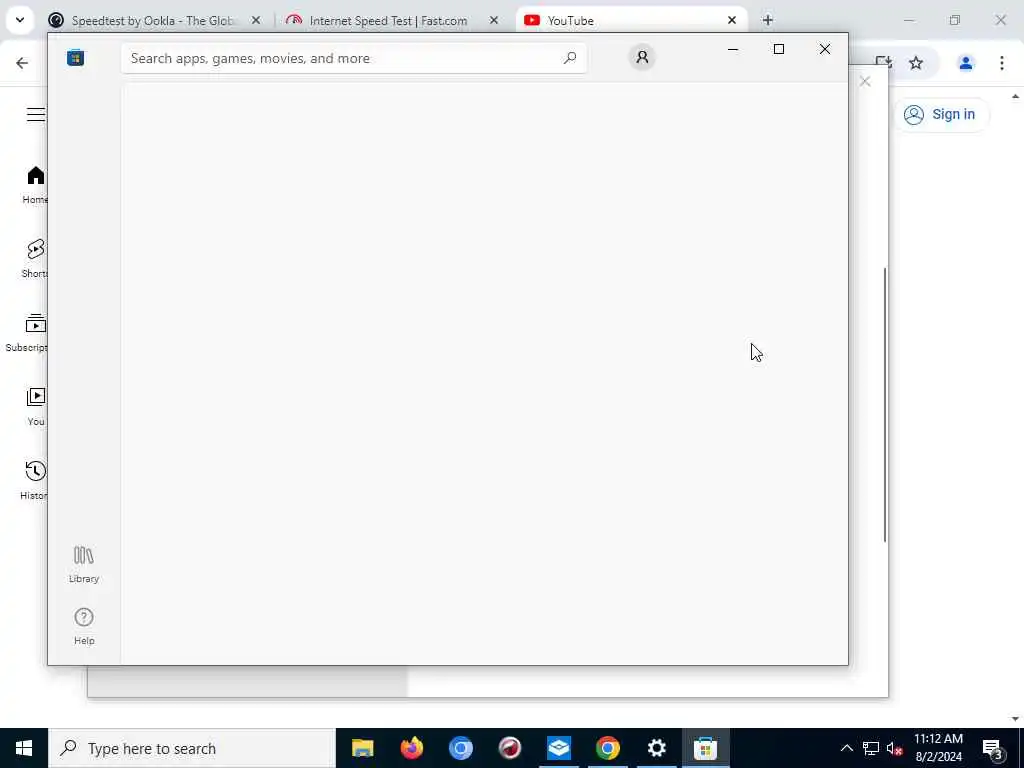Open Chromium blue icon on taskbar
1024x768 pixels.
point(460,748)
